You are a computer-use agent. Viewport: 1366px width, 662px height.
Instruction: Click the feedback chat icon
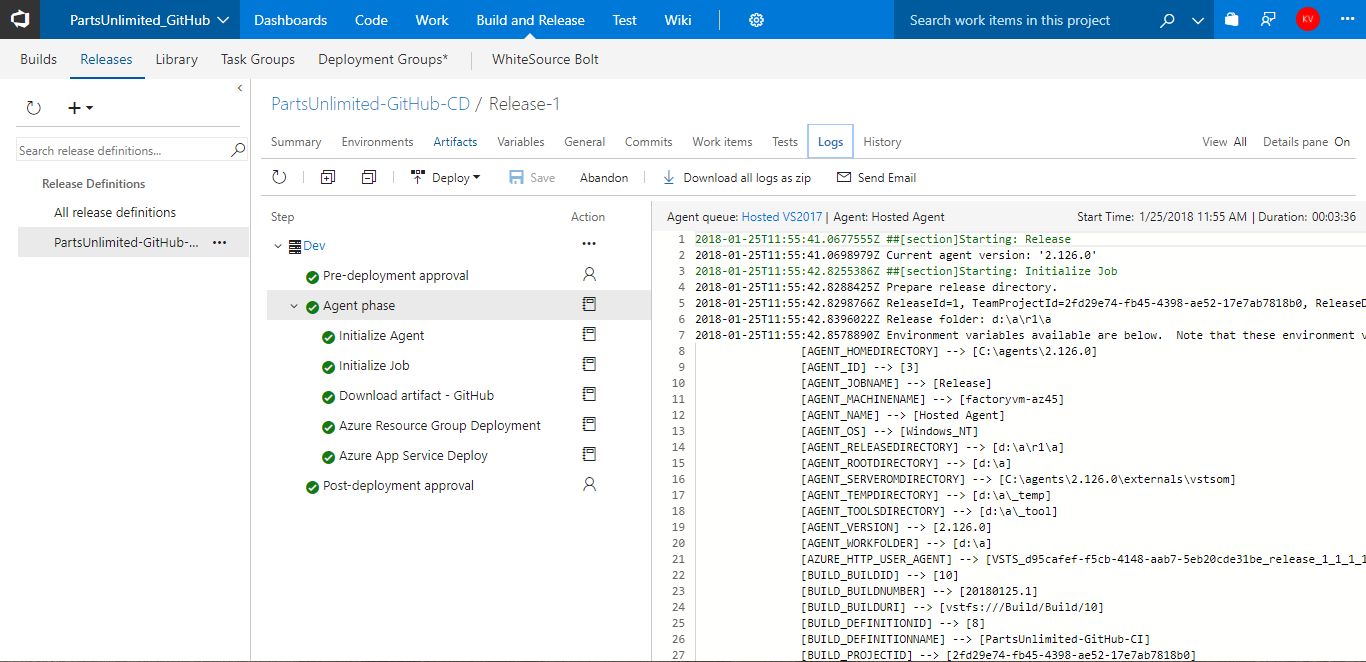(x=1269, y=20)
